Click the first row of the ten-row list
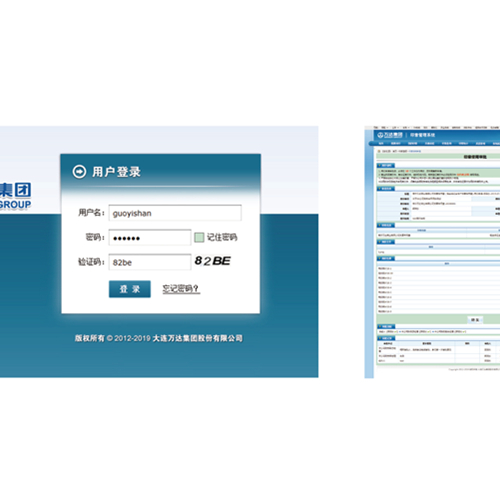 pyautogui.click(x=438, y=268)
